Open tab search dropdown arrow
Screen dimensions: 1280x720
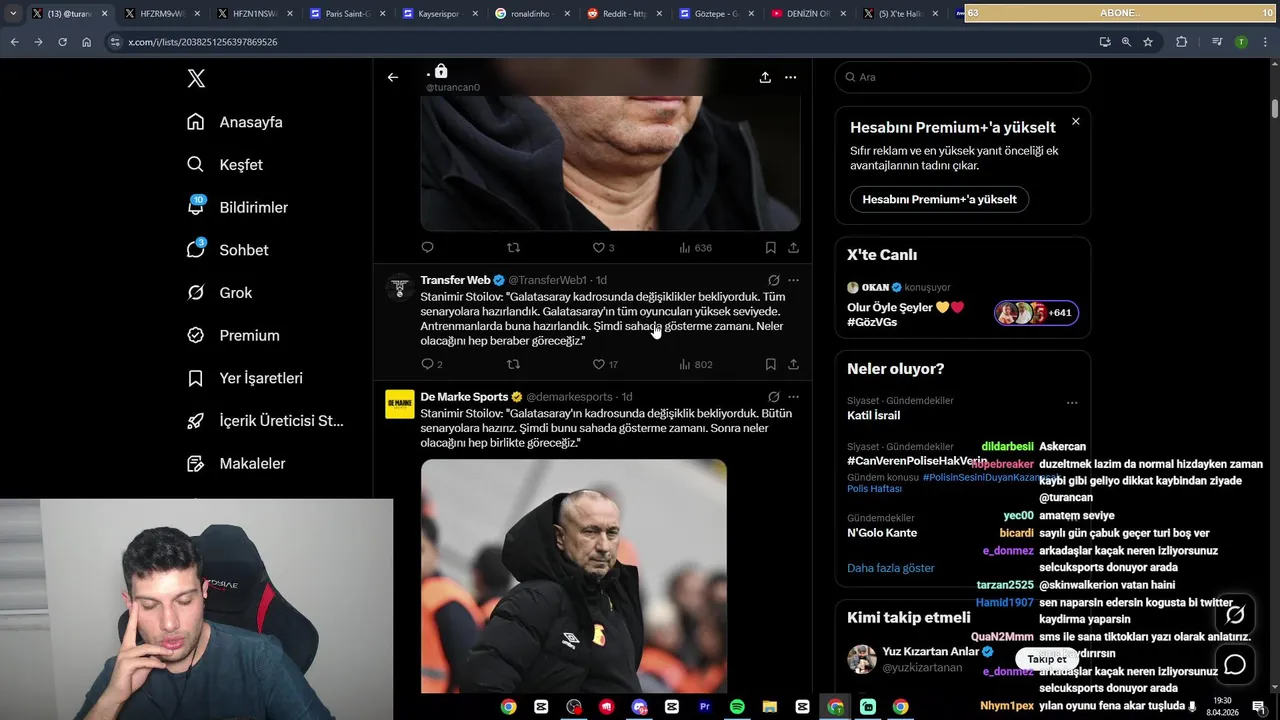[x=13, y=14]
